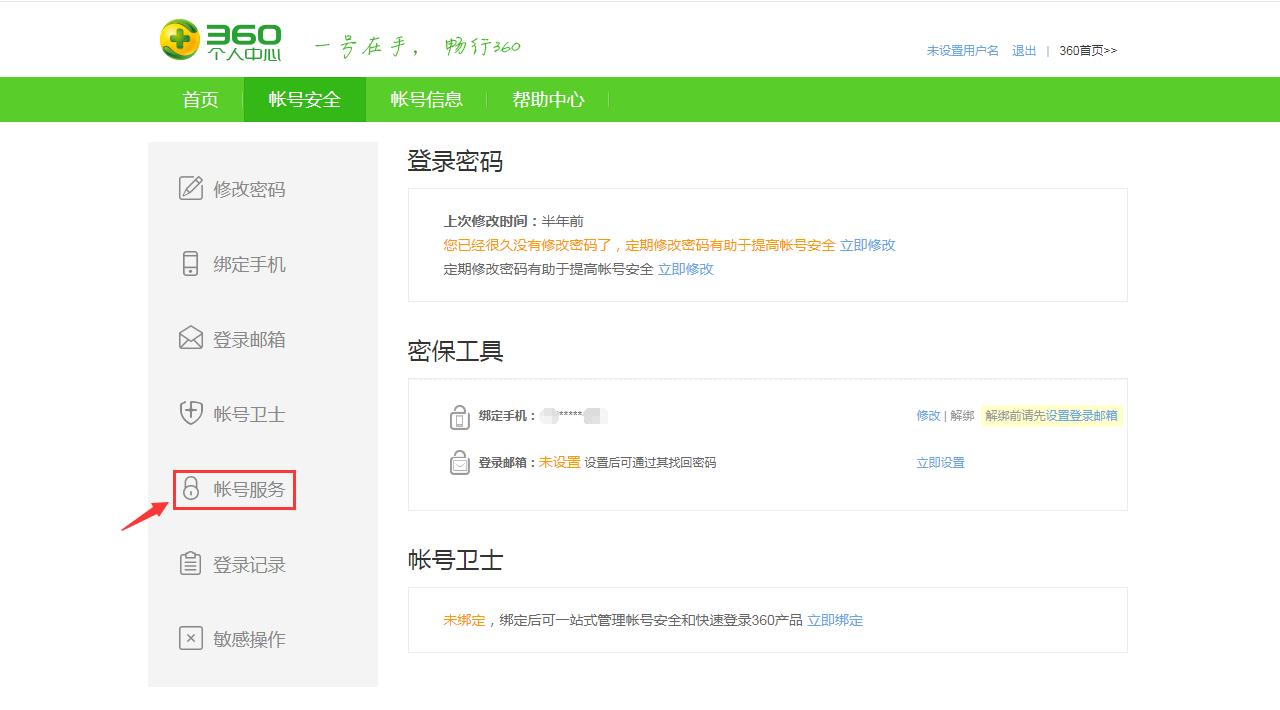This screenshot has height=710, width=1280.
Task: Click the padlock icon beside 绑定手机
Action: point(460,414)
